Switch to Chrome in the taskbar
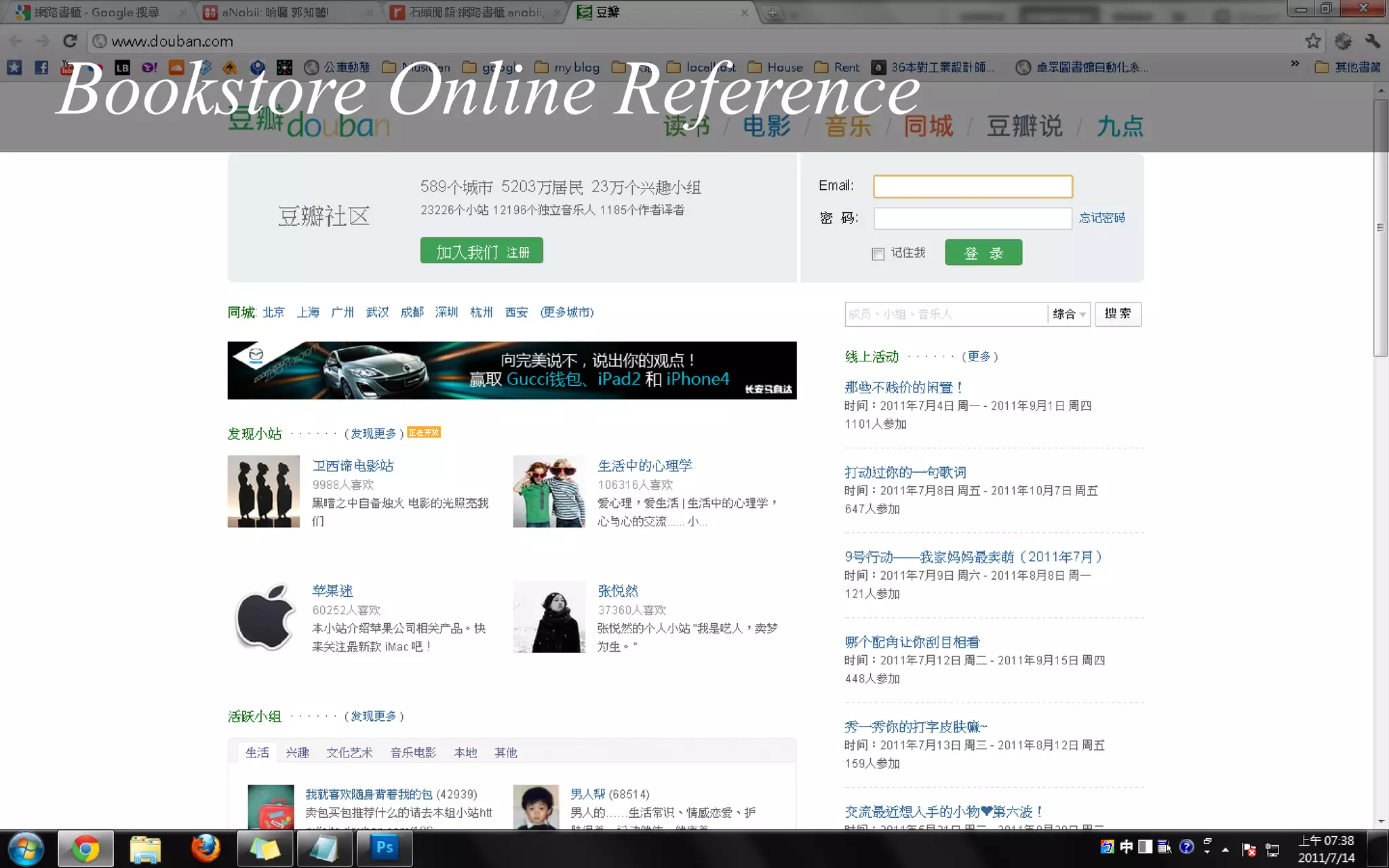Viewport: 1389px width, 868px height. tap(85, 849)
